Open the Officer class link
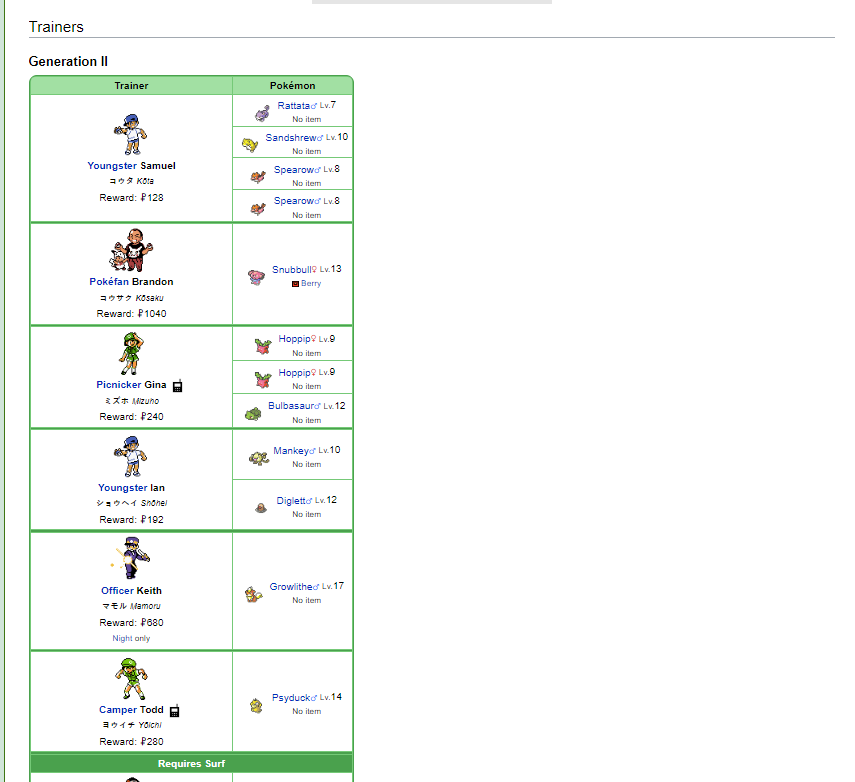 [117, 591]
